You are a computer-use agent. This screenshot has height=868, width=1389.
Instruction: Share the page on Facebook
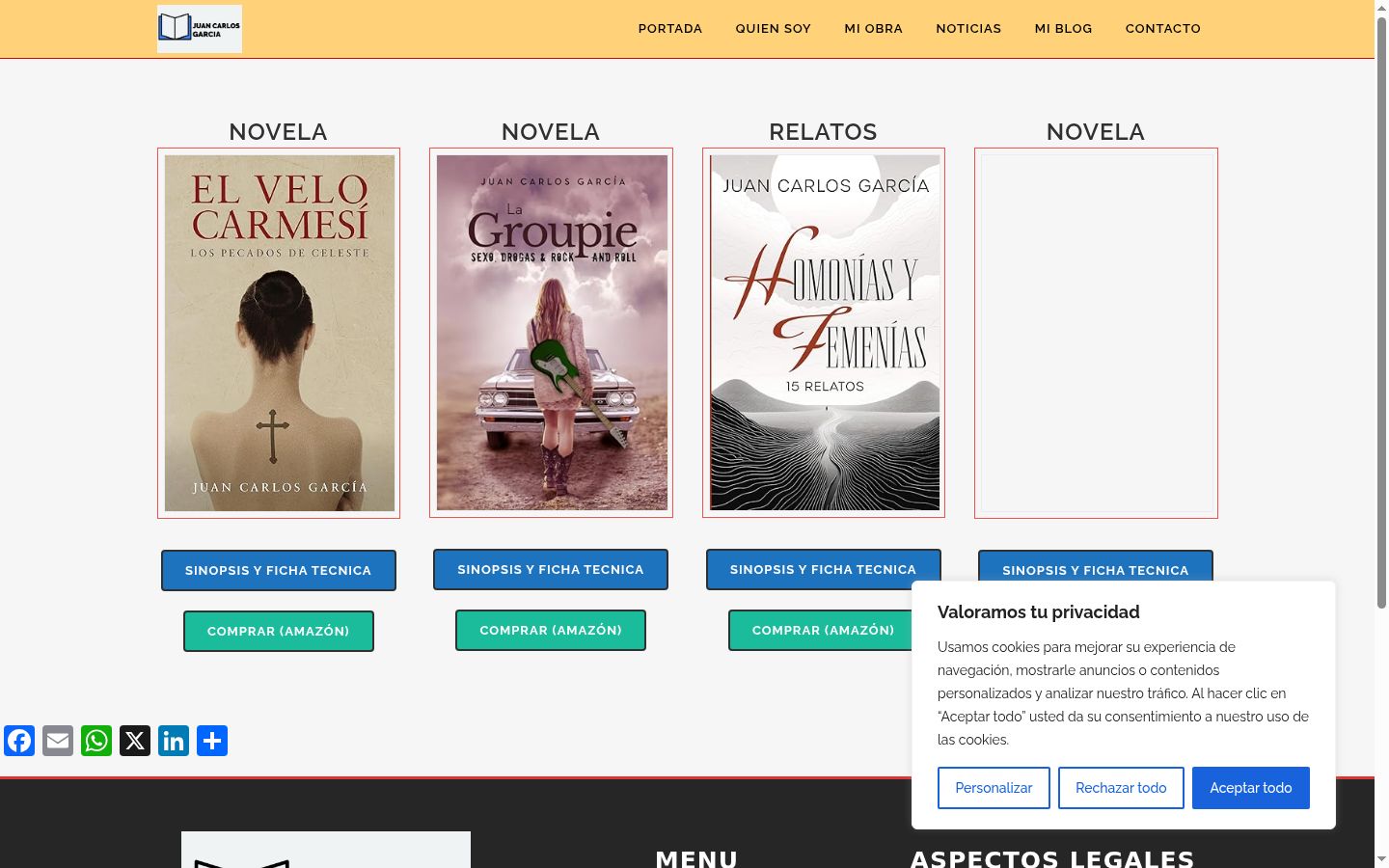tap(19, 741)
